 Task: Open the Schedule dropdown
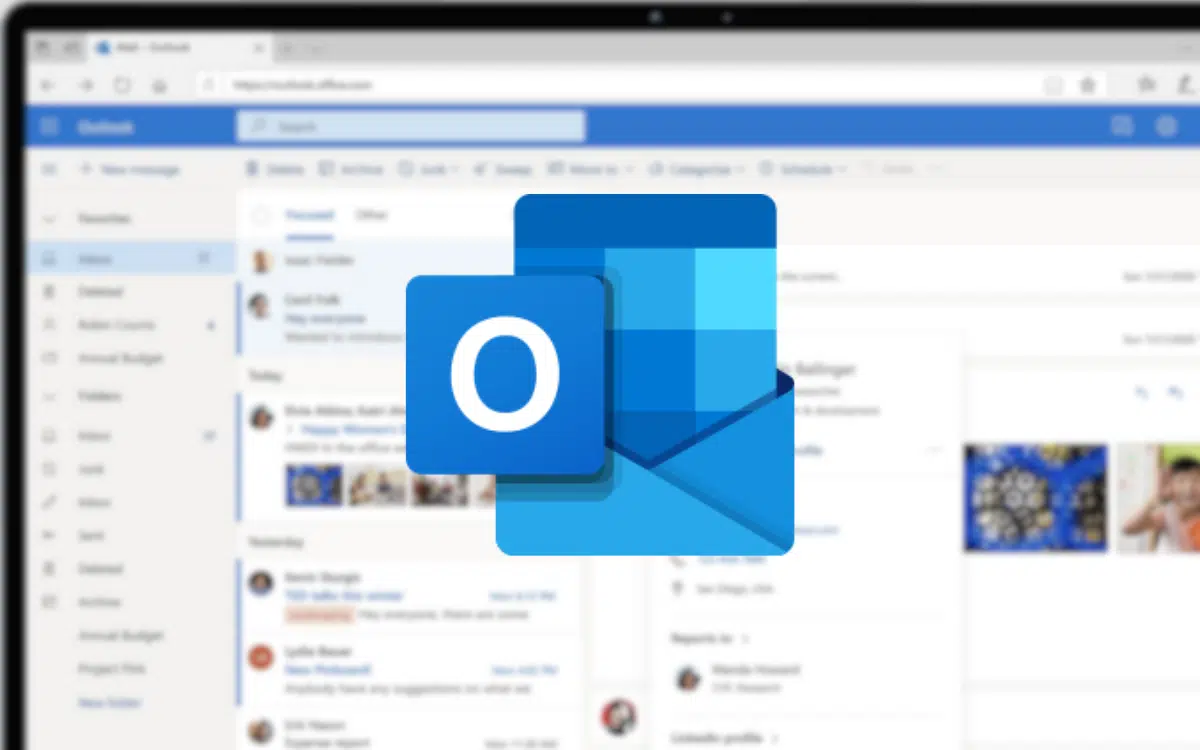[x=803, y=170]
